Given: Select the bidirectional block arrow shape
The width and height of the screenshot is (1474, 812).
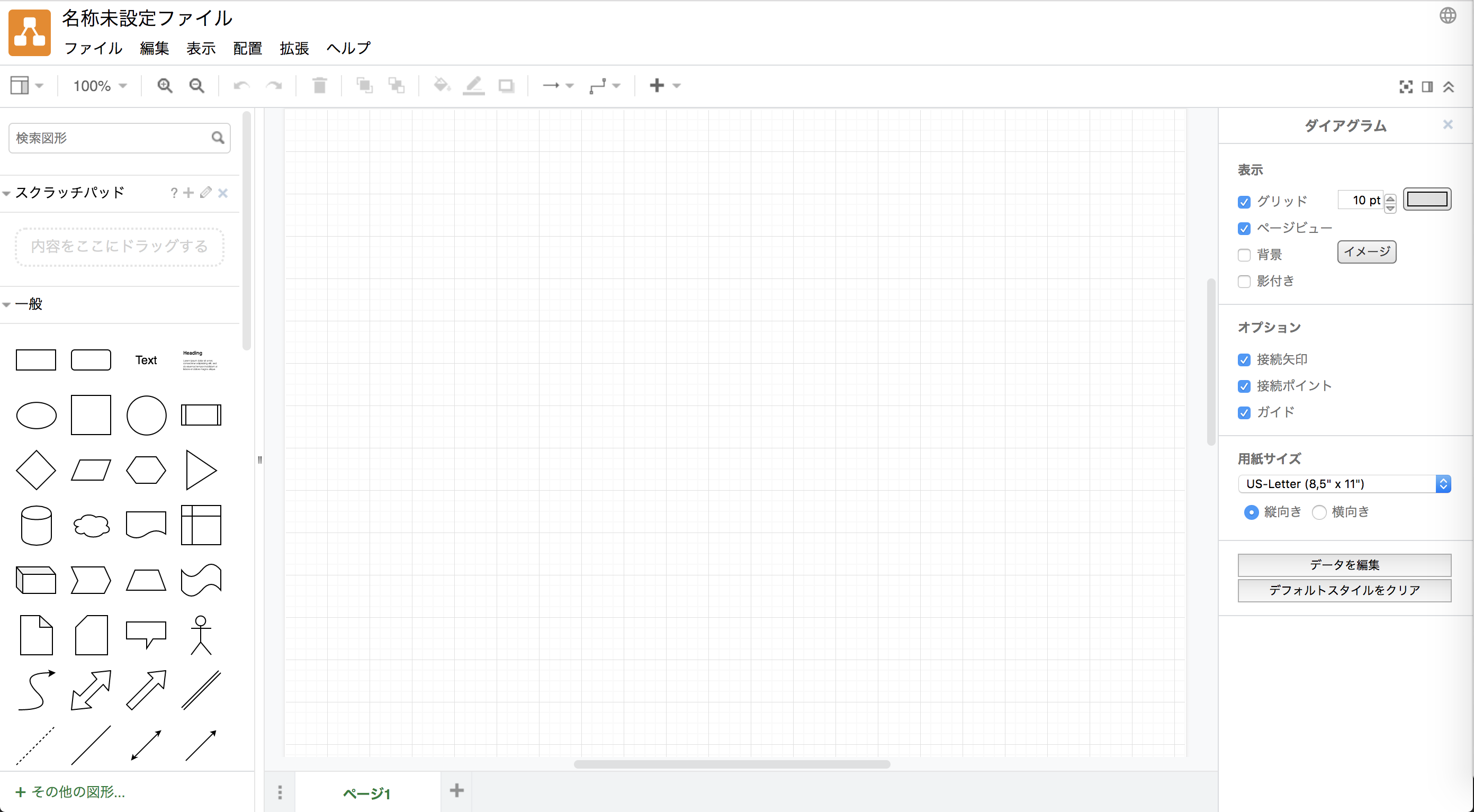Looking at the screenshot, I should [x=91, y=690].
